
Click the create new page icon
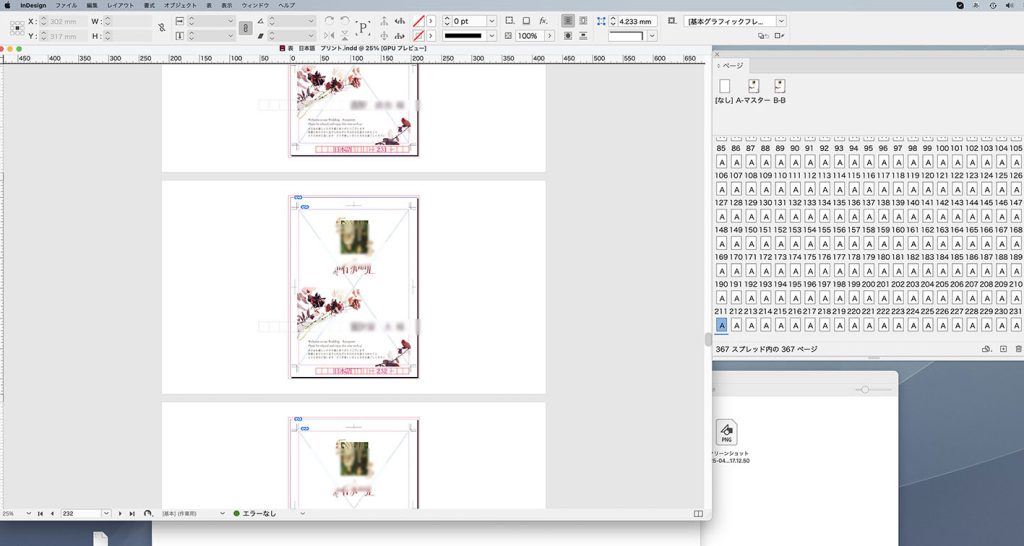(1004, 349)
